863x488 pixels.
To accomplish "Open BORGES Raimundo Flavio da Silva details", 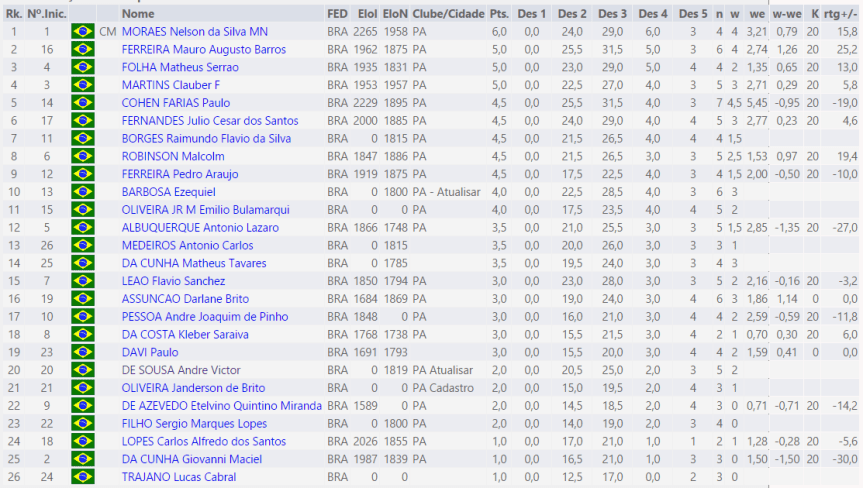I will tap(206, 139).
